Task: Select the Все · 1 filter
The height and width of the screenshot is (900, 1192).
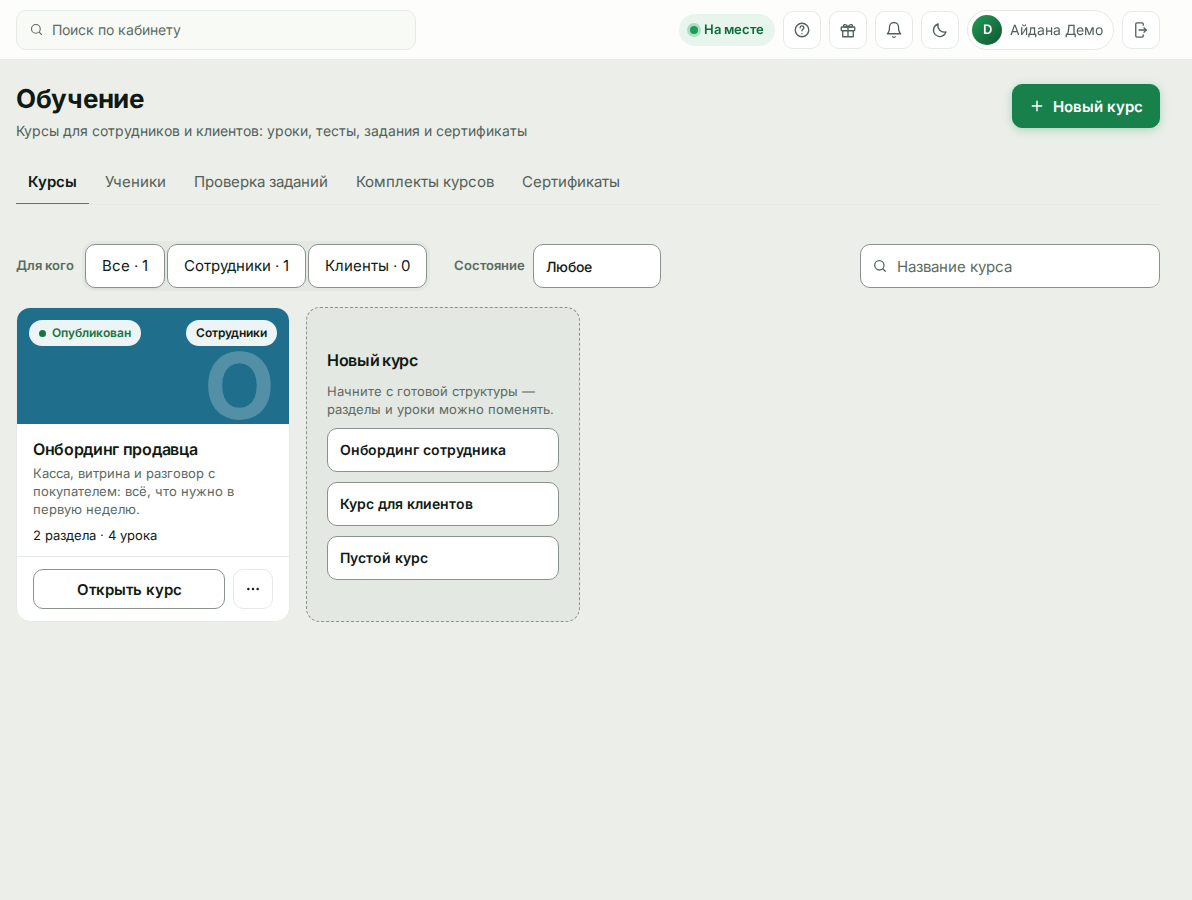Action: click(125, 266)
